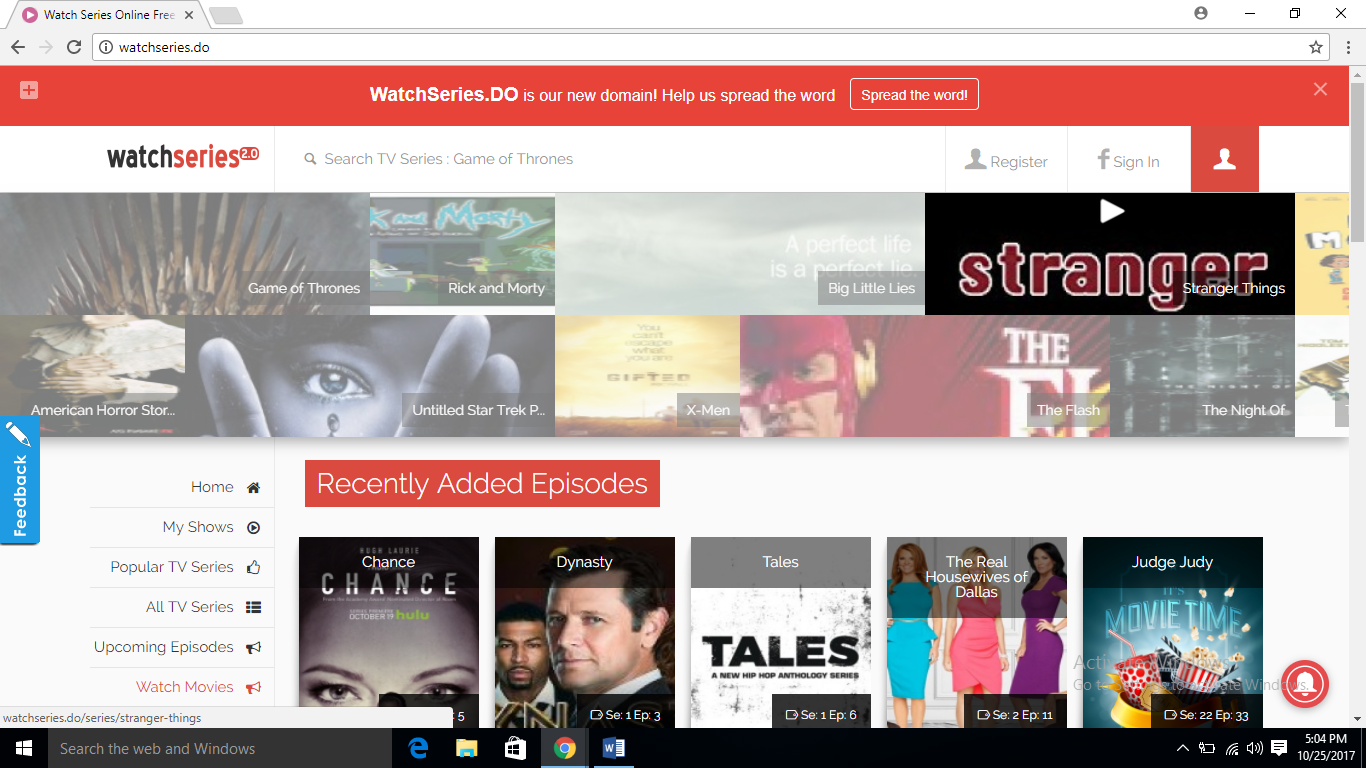Open the Game of Thrones banner

pyautogui.click(x=185, y=254)
